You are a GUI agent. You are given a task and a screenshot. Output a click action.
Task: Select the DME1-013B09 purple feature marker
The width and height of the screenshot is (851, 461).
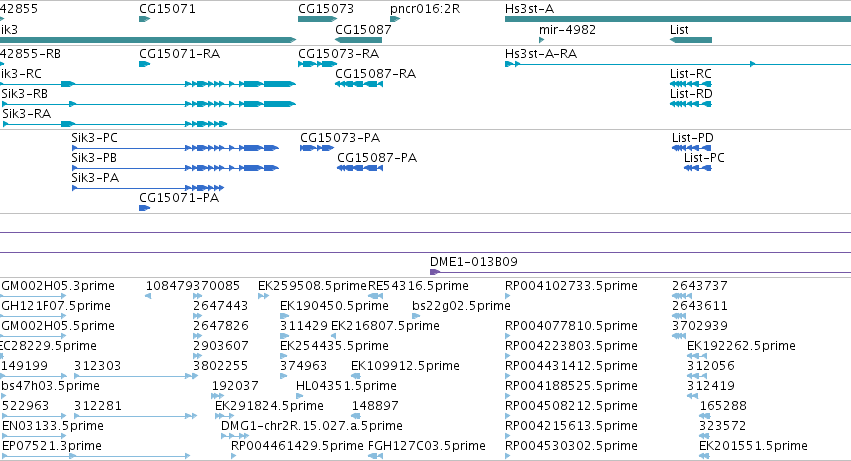pyautogui.click(x=434, y=272)
